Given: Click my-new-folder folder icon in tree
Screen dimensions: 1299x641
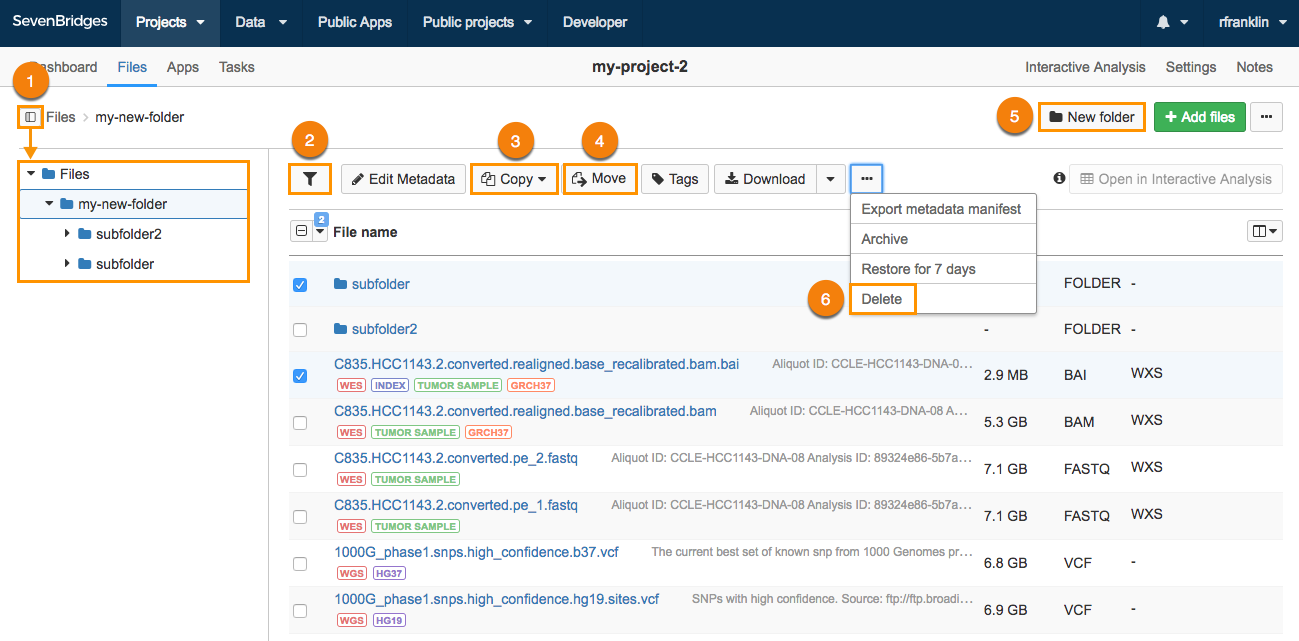Looking at the screenshot, I should point(66,204).
